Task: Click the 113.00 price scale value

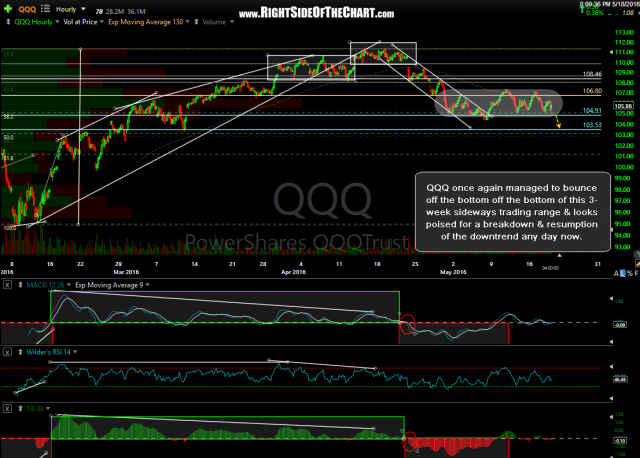Action: (x=624, y=32)
